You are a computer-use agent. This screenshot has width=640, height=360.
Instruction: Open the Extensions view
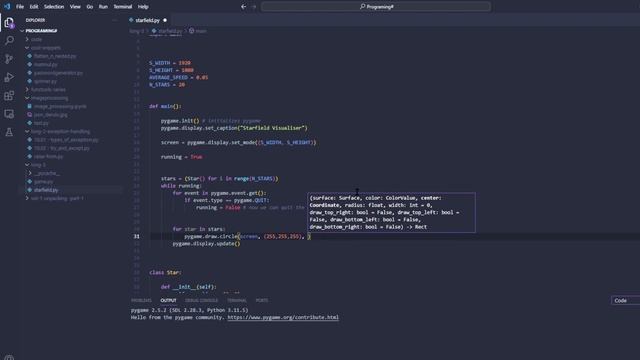point(9,96)
